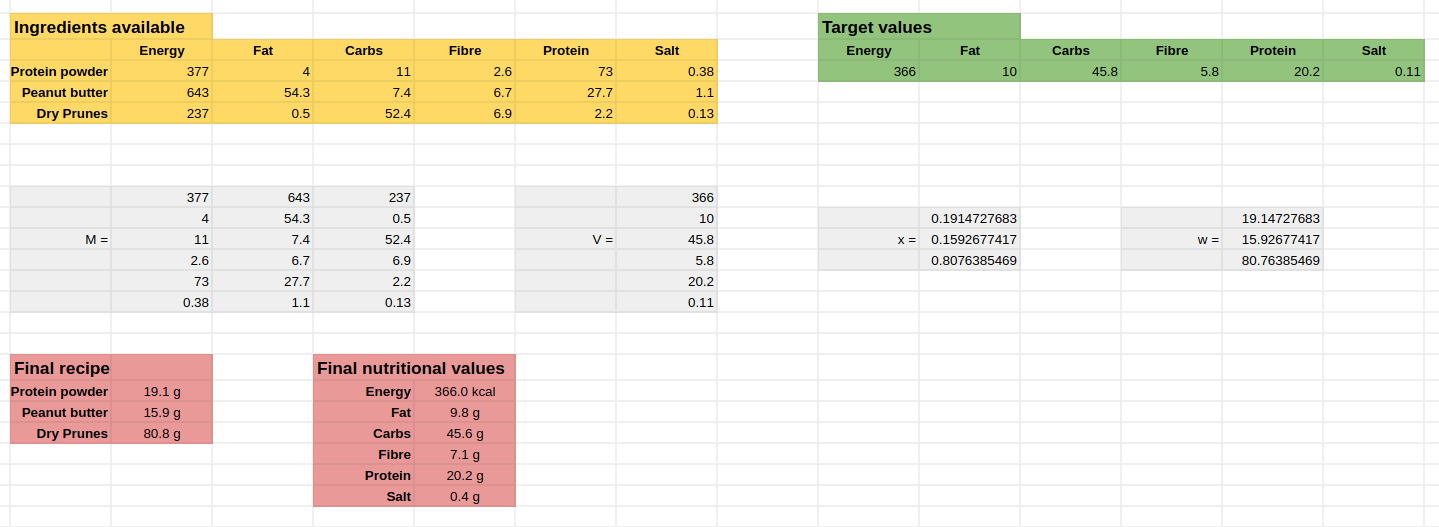Click the matrix cell containing 27.7

tap(263, 281)
